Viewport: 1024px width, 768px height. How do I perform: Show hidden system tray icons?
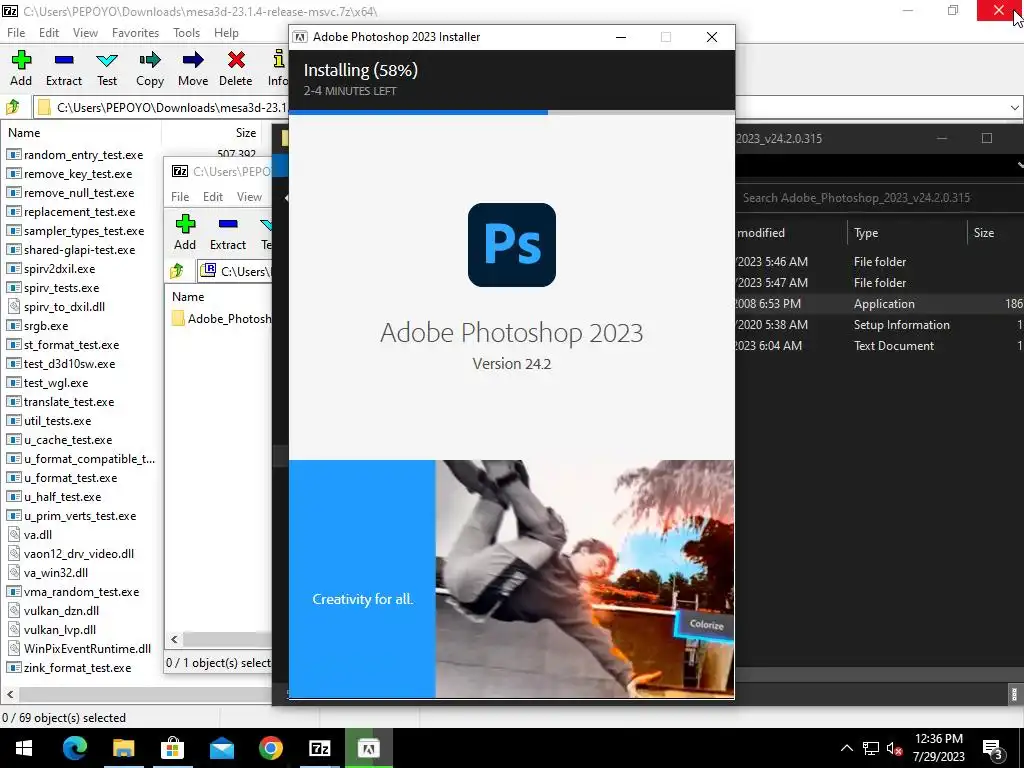click(846, 748)
